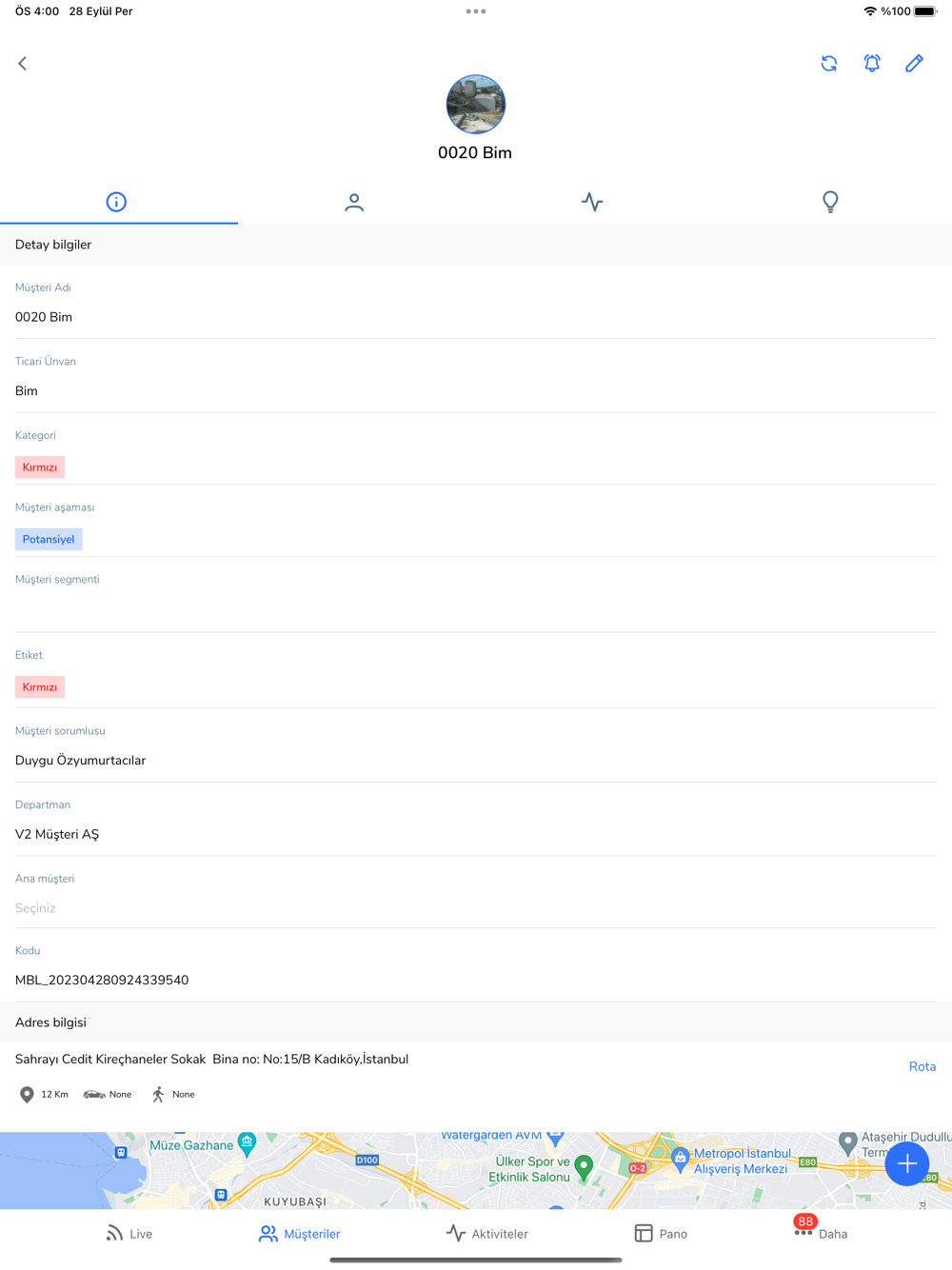
Task: Tap the customer code MBL_202304280924339540
Action: coord(102,981)
